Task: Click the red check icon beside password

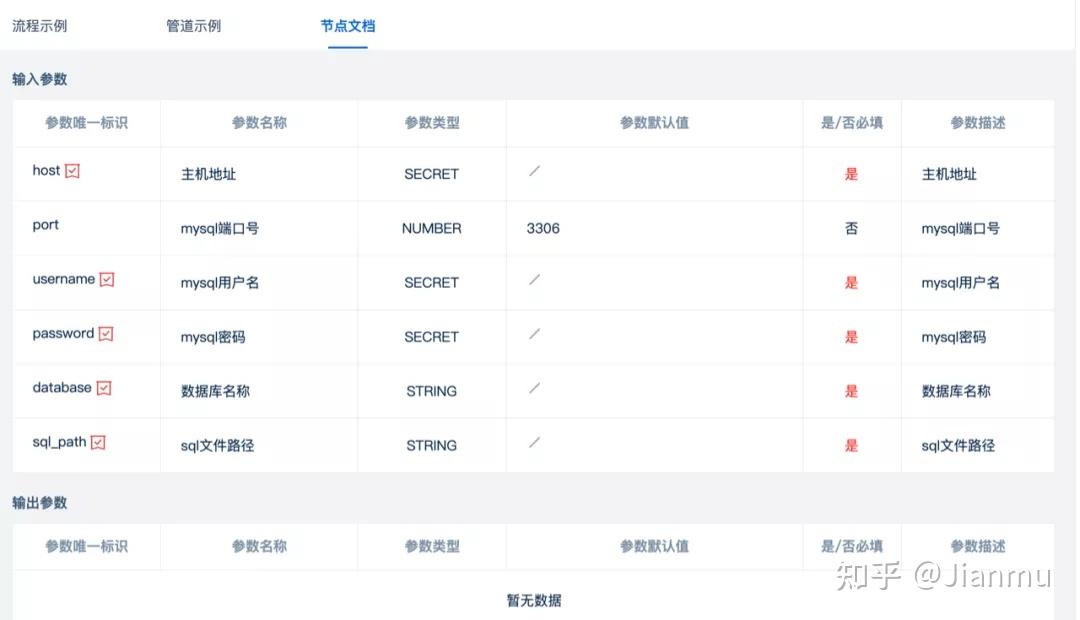Action: pos(106,334)
